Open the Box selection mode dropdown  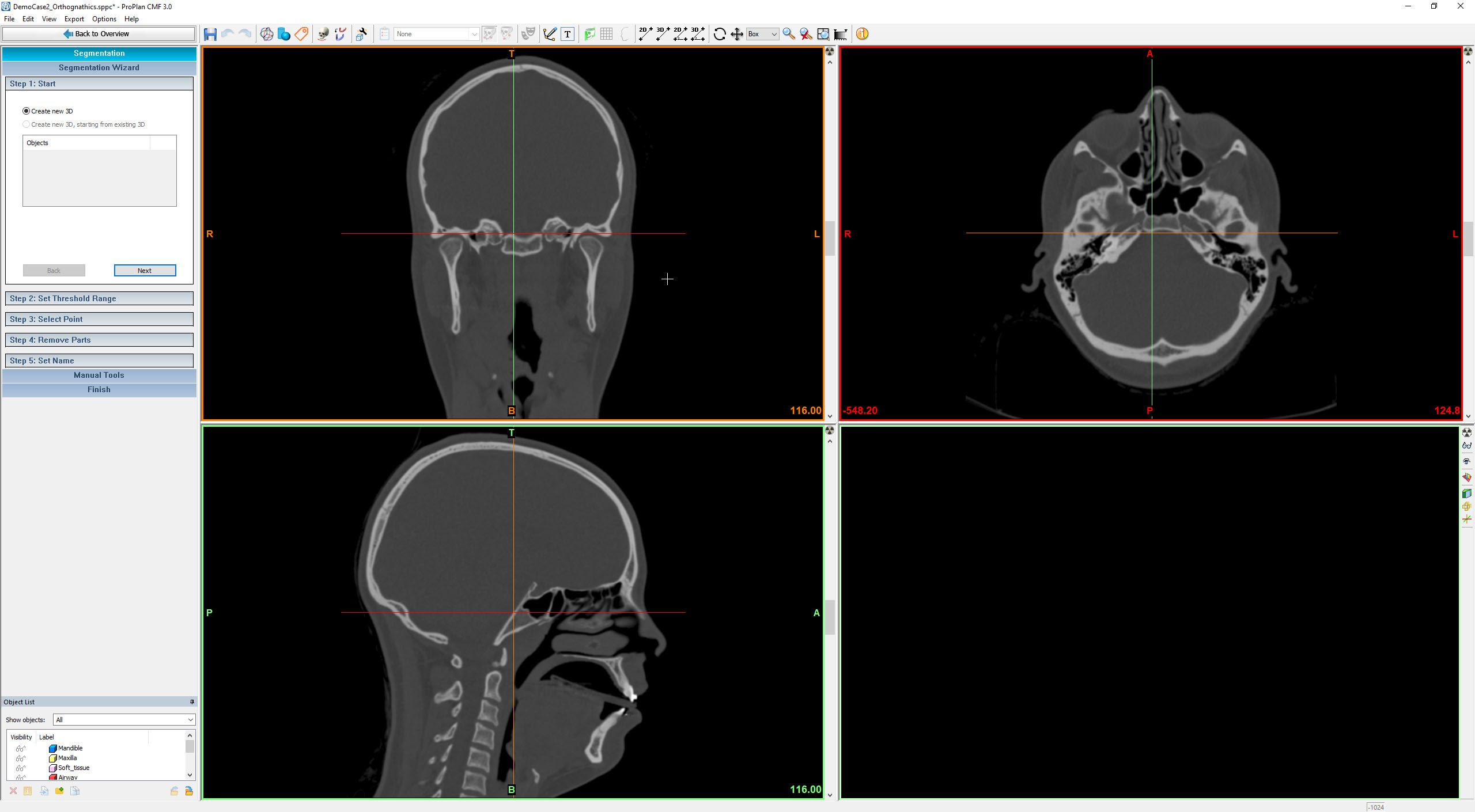762,34
